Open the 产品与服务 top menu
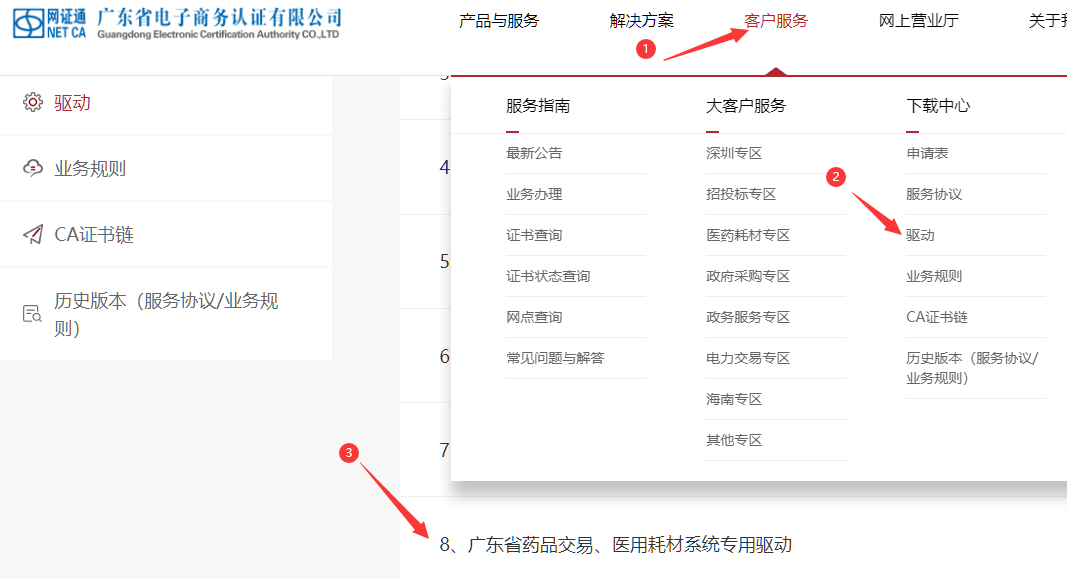1067x579 pixels. 499,21
